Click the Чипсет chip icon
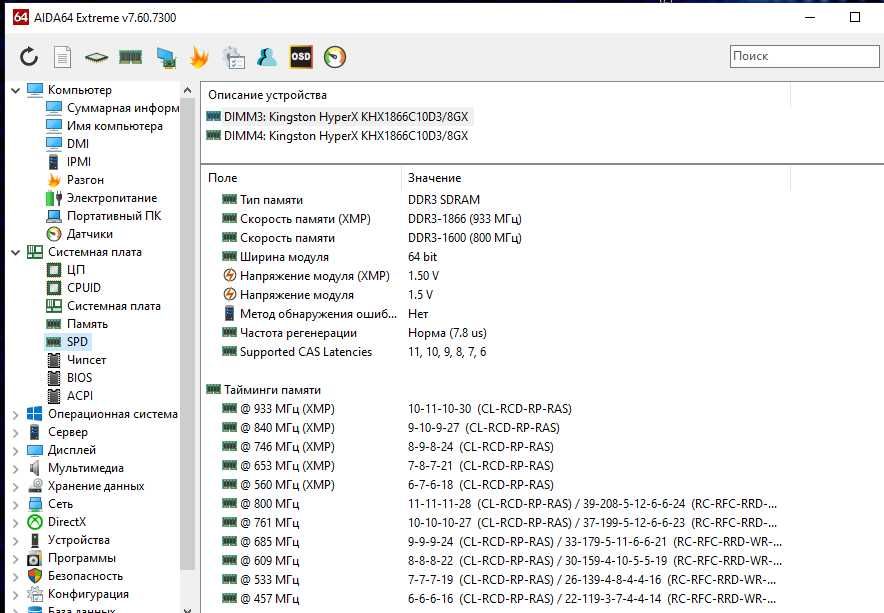 [x=54, y=360]
